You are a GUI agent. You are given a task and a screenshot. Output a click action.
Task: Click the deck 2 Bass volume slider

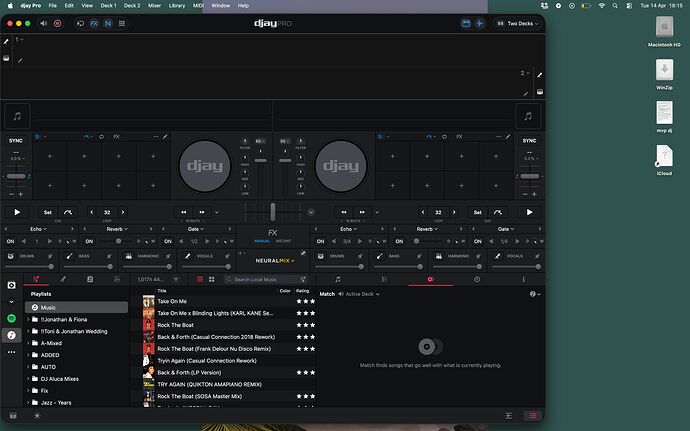398,267
